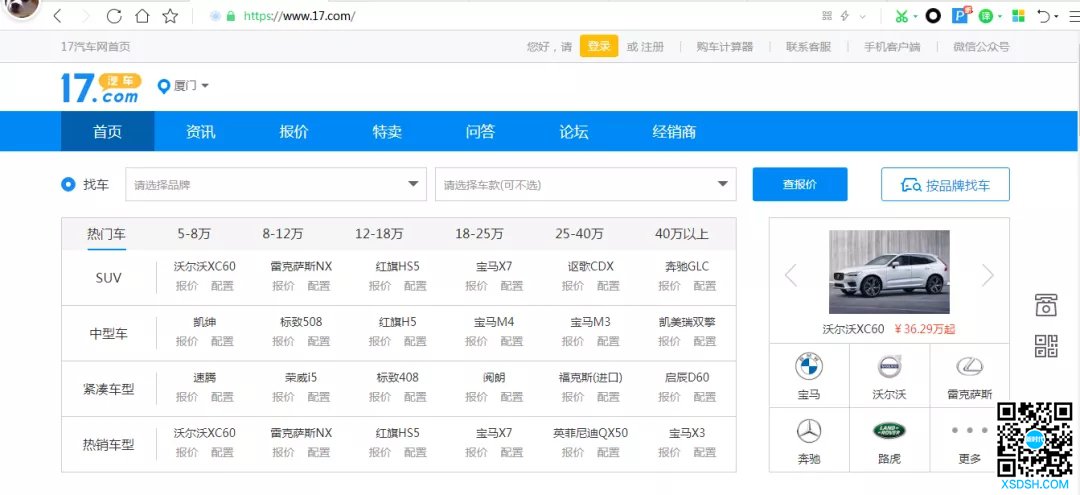
Task: Go to 首页 in the blue navigation bar
Action: [x=107, y=131]
